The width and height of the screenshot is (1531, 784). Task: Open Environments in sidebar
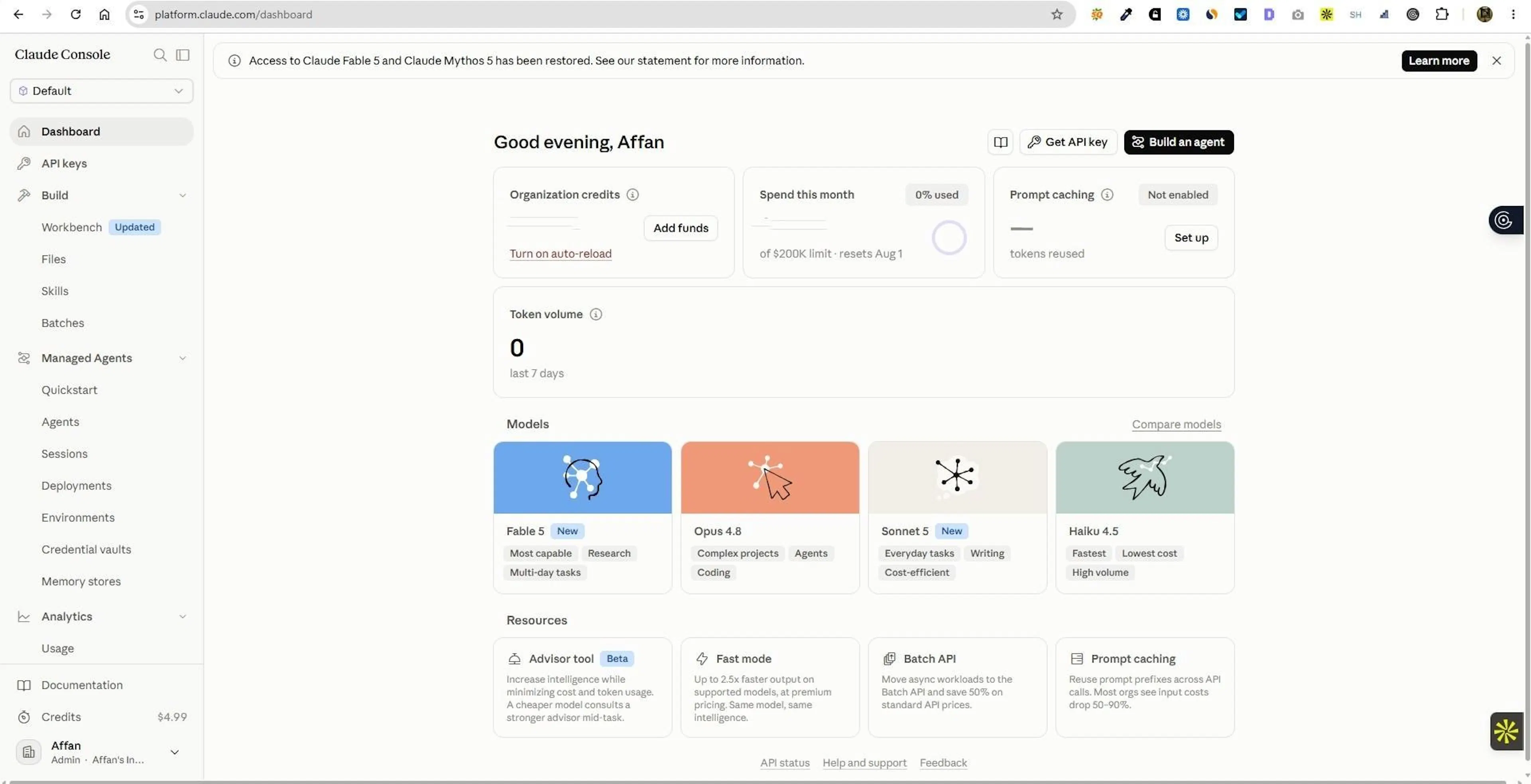(x=102, y=517)
